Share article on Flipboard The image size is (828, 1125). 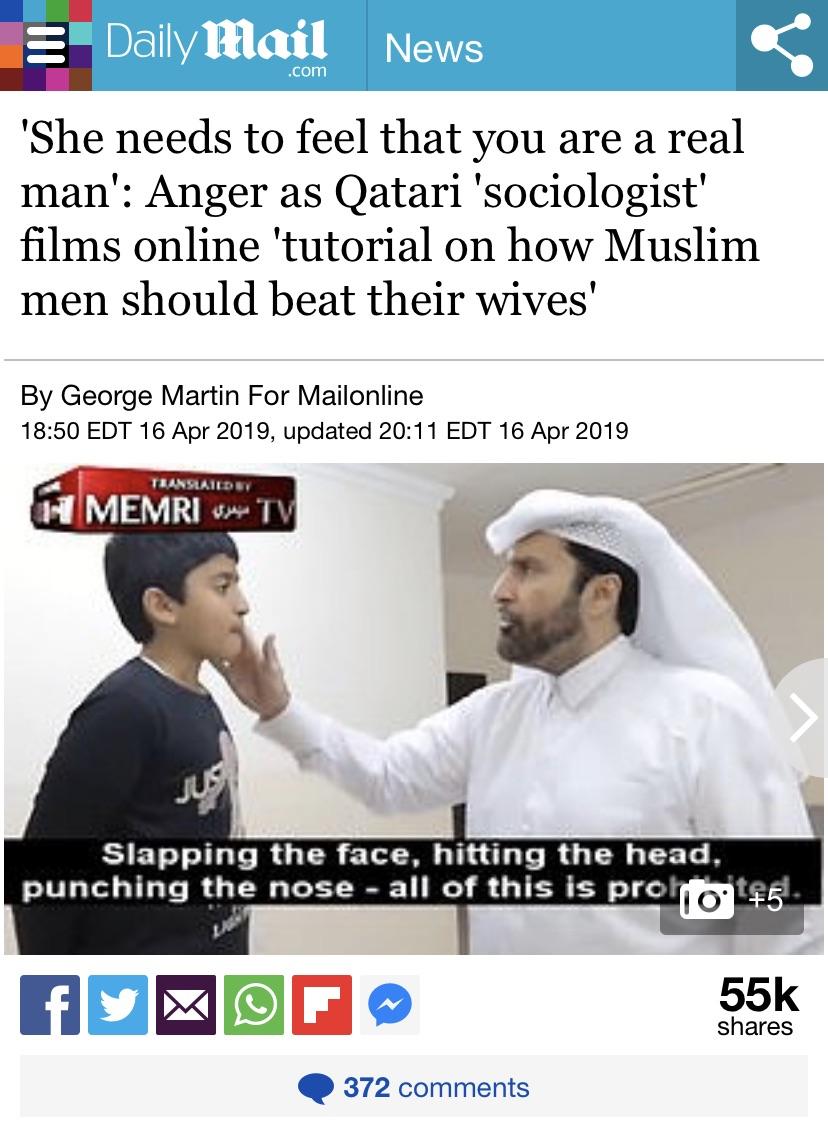(322, 1004)
